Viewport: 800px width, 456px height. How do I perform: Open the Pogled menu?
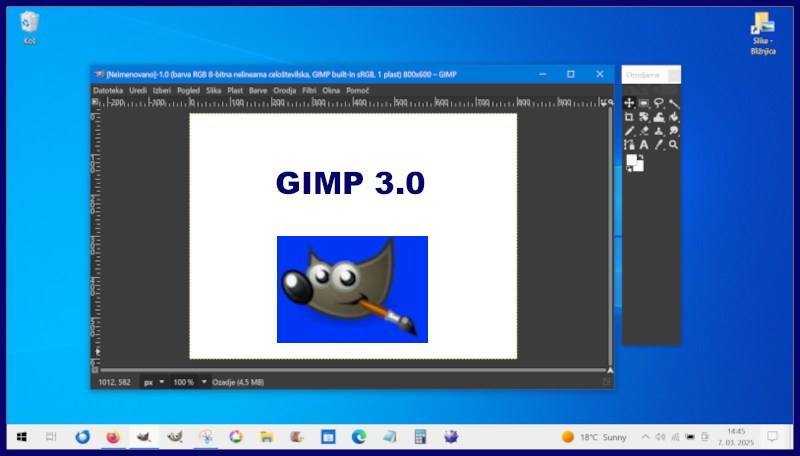point(188,90)
